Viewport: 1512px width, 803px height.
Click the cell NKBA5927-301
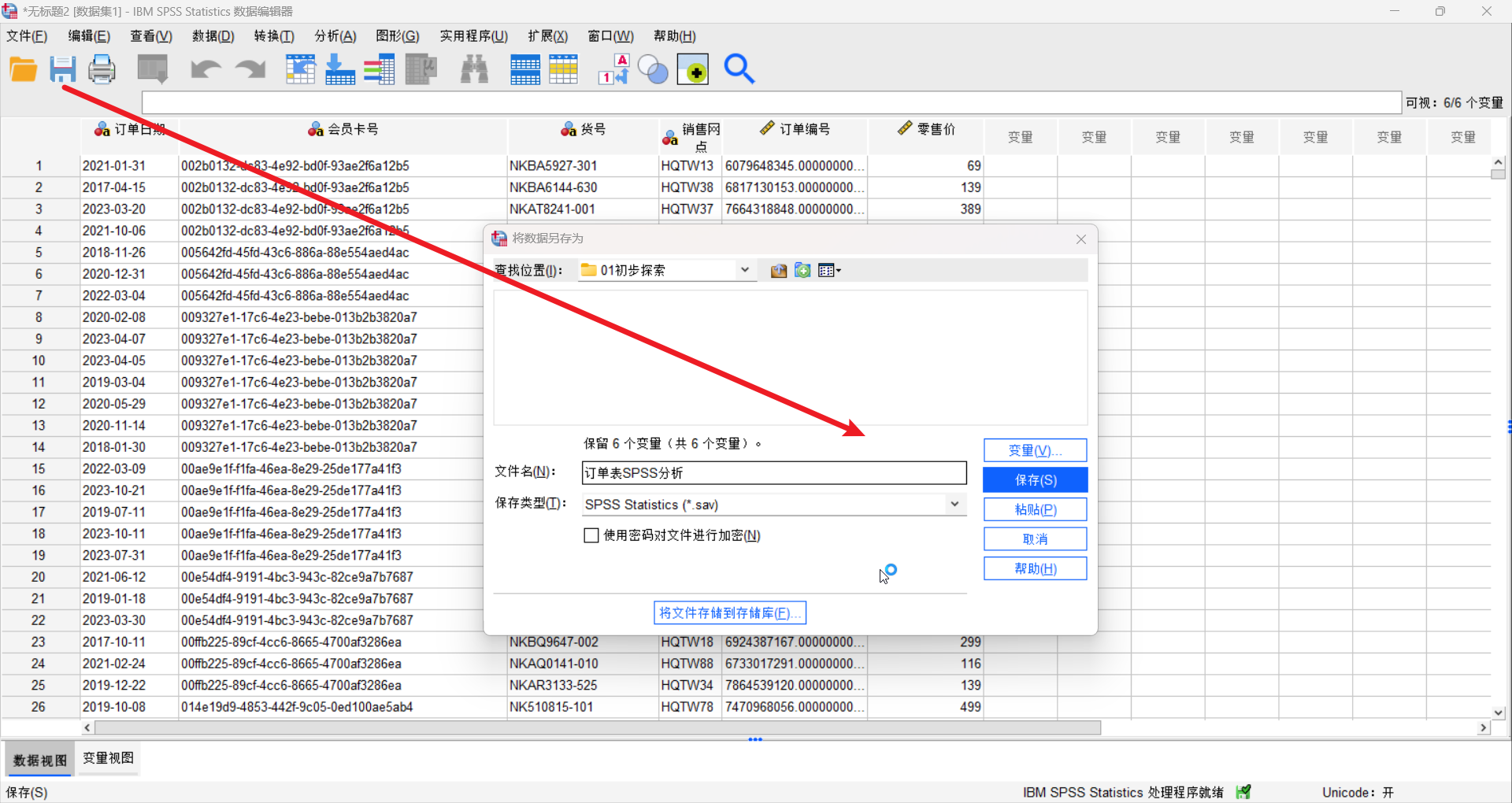point(583,166)
